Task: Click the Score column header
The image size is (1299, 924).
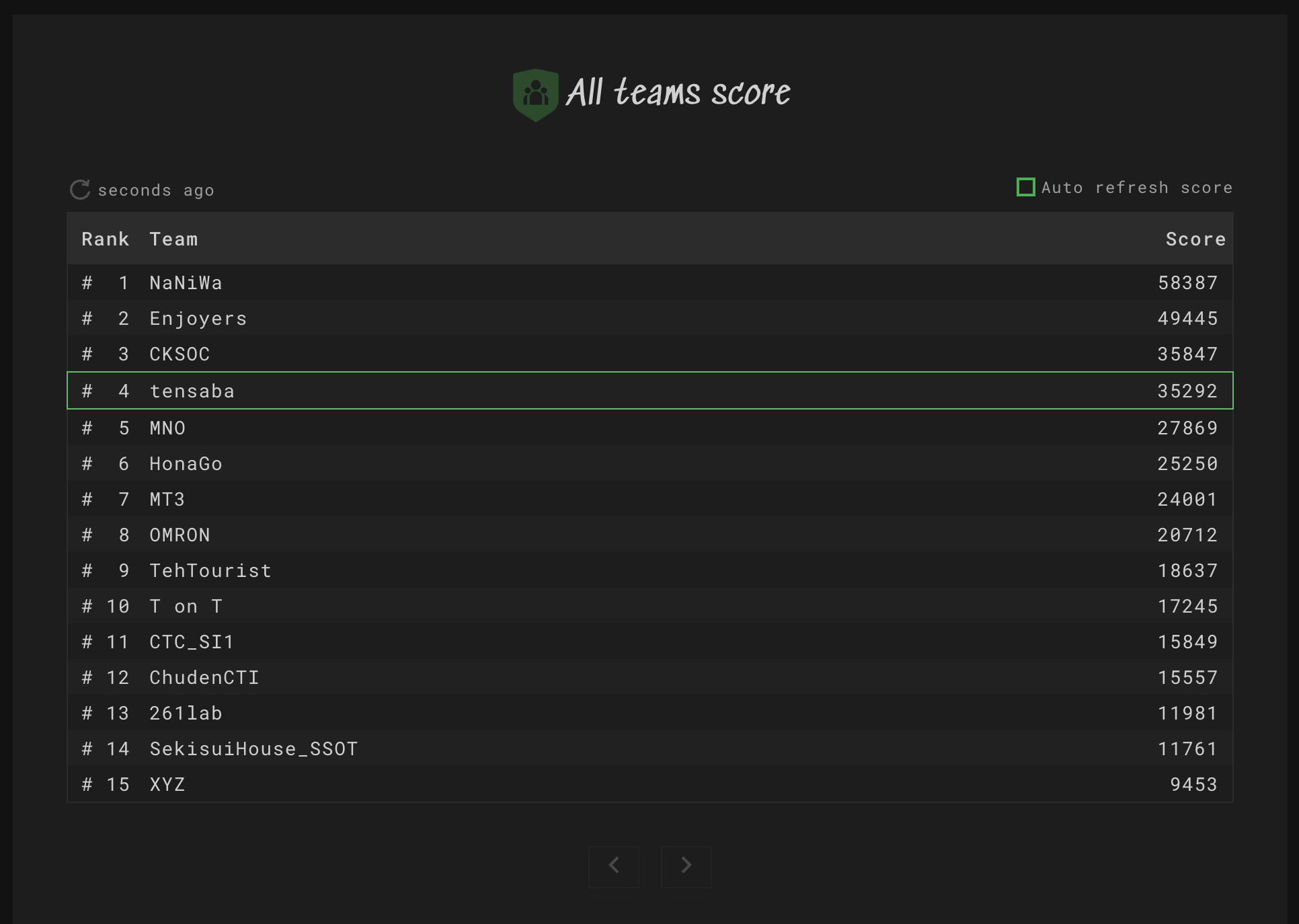Action: tap(1195, 239)
